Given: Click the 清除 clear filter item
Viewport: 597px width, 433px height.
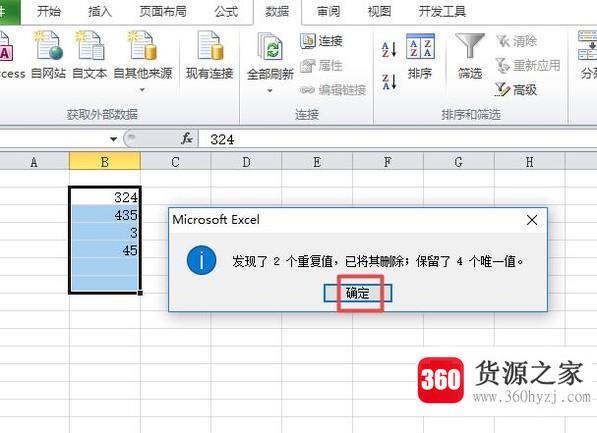Looking at the screenshot, I should pos(517,41).
